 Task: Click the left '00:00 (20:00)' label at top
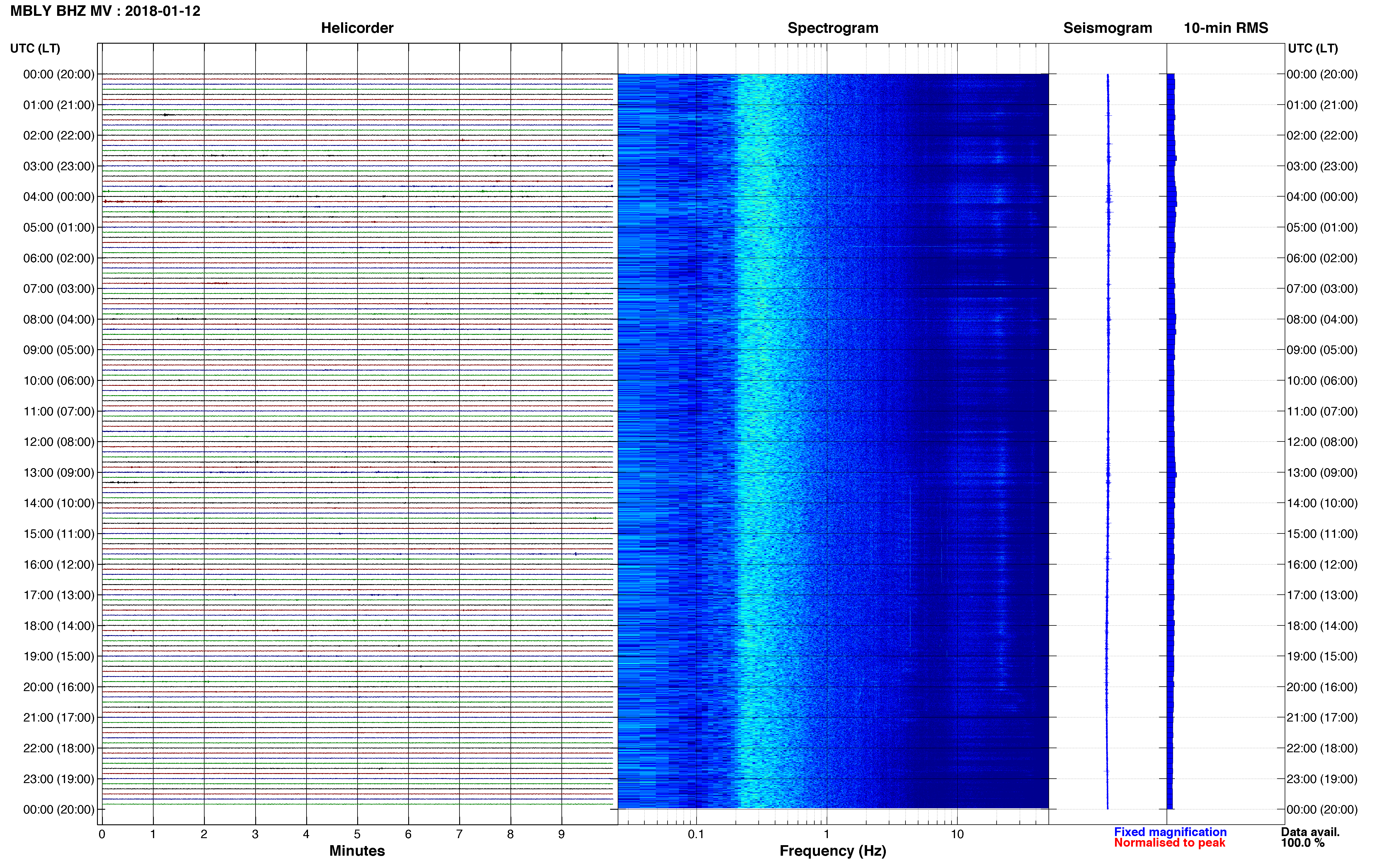(59, 74)
